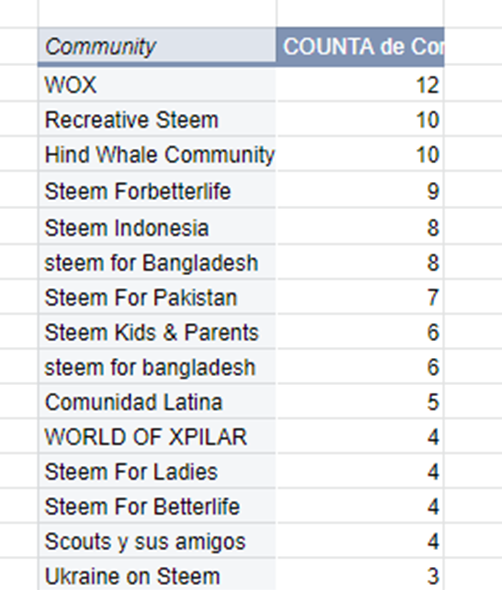This screenshot has width=502, height=590.
Task: Select the COUNTA de Community header cell
Action: point(360,46)
